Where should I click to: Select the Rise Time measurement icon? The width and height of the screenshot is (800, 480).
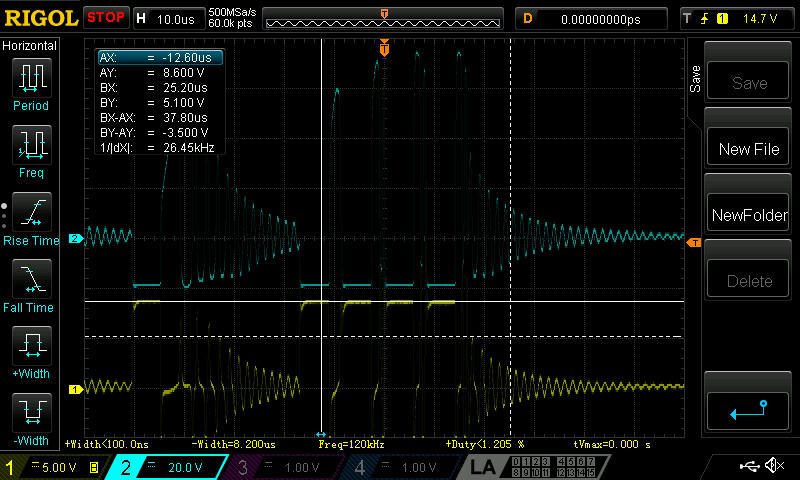click(31, 212)
